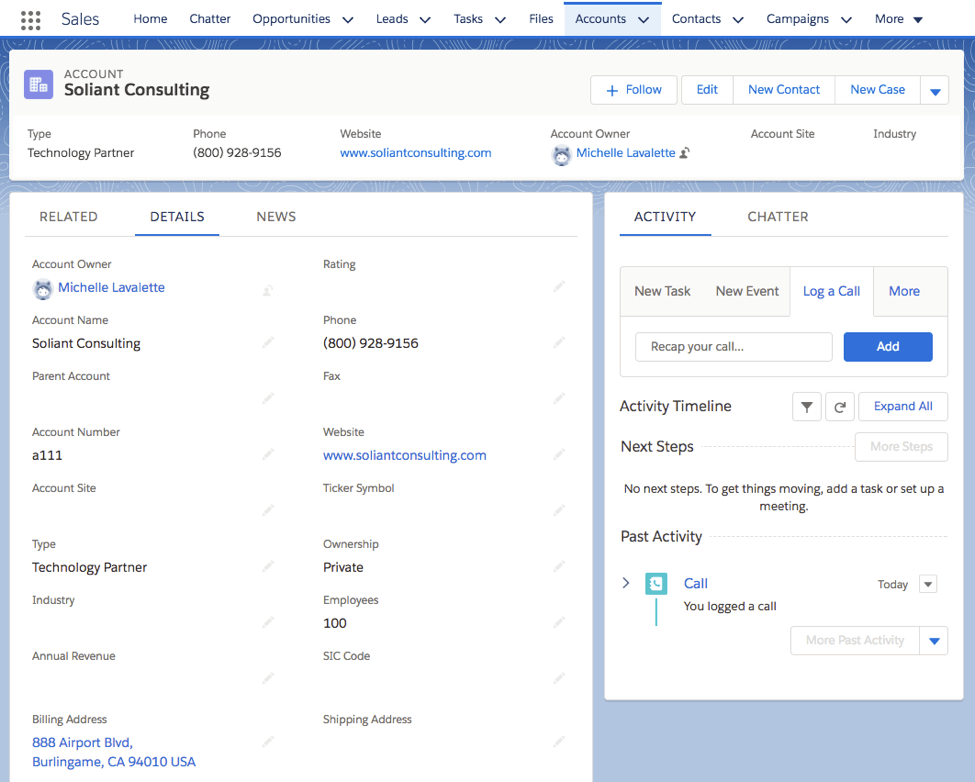Viewport: 975px width, 782px height.
Task: Click the refresh icon in Activity Timeline
Action: 840,406
